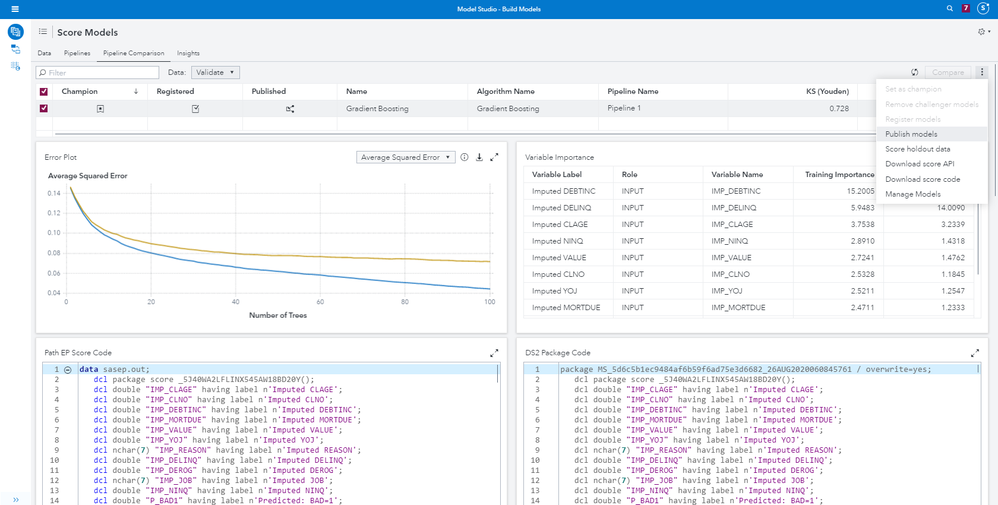Download the Error Plot data

(479, 157)
